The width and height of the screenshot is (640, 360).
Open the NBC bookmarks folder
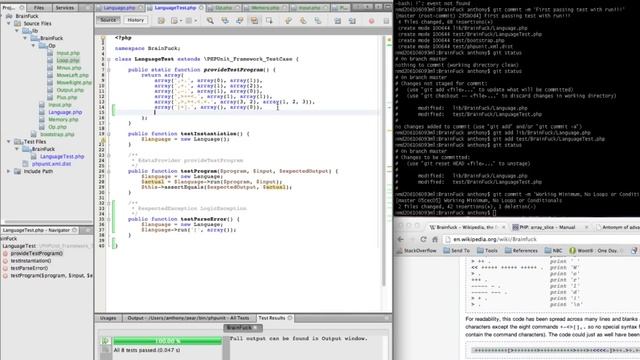(x=553, y=251)
